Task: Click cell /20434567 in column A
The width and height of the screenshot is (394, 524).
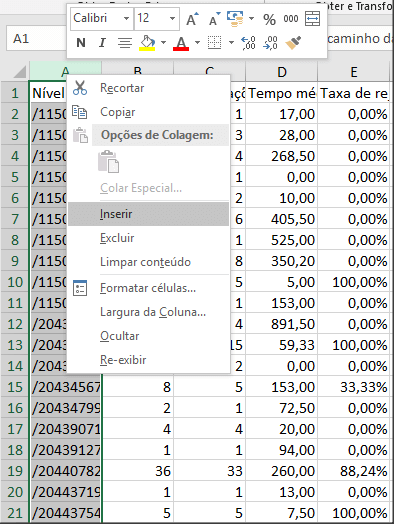Action: [x=65, y=387]
